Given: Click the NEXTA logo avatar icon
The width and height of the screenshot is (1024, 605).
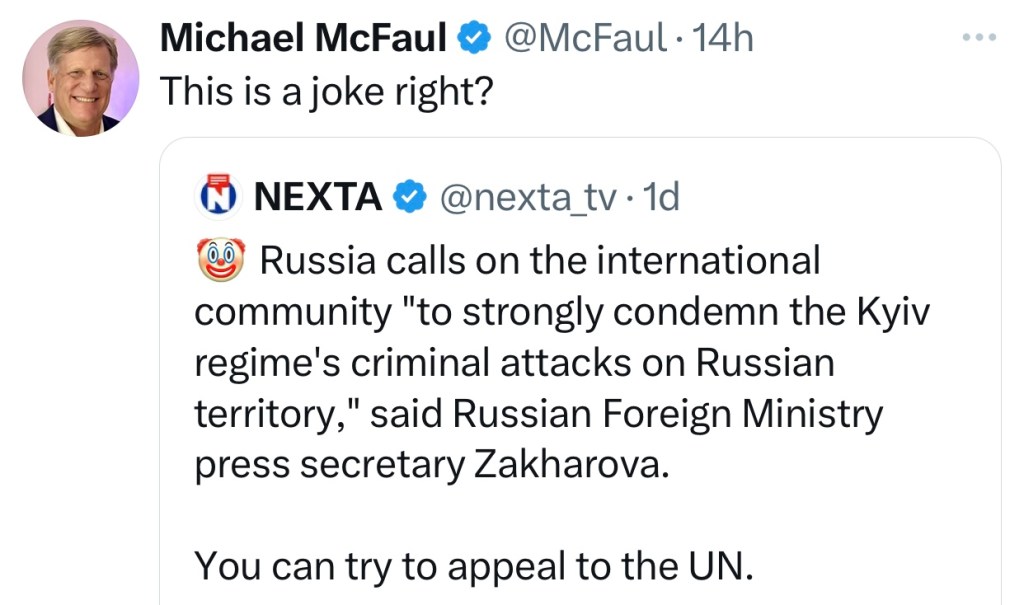Looking at the screenshot, I should (x=218, y=197).
